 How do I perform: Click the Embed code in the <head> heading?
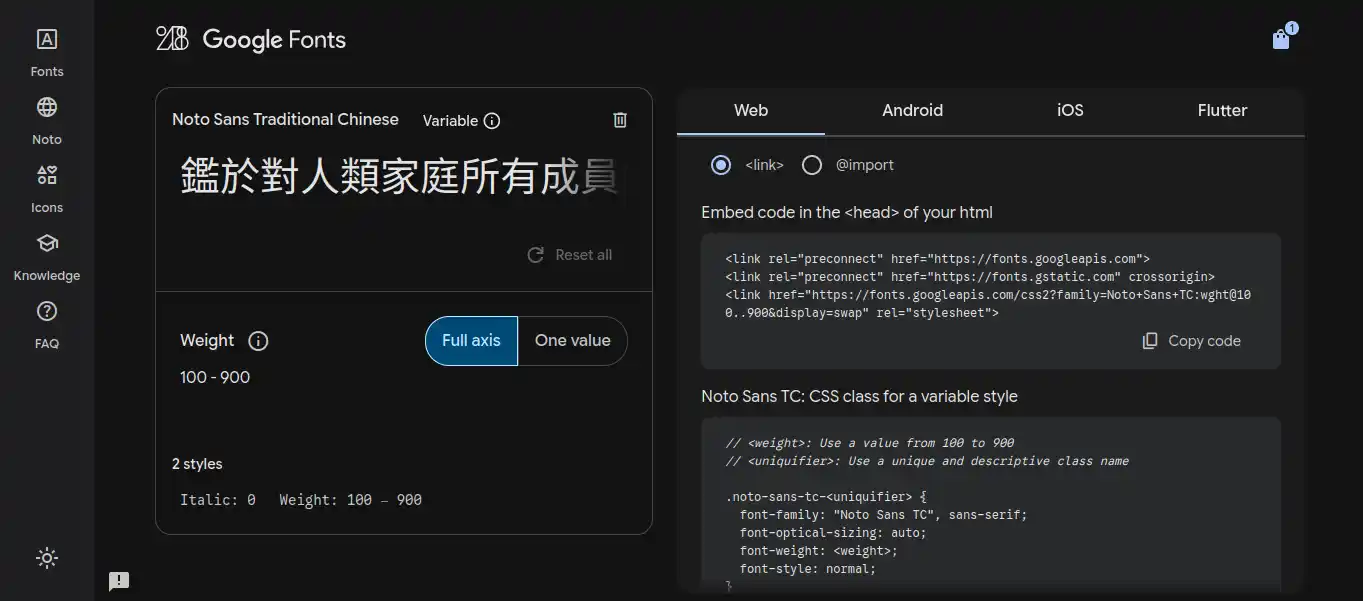click(847, 213)
